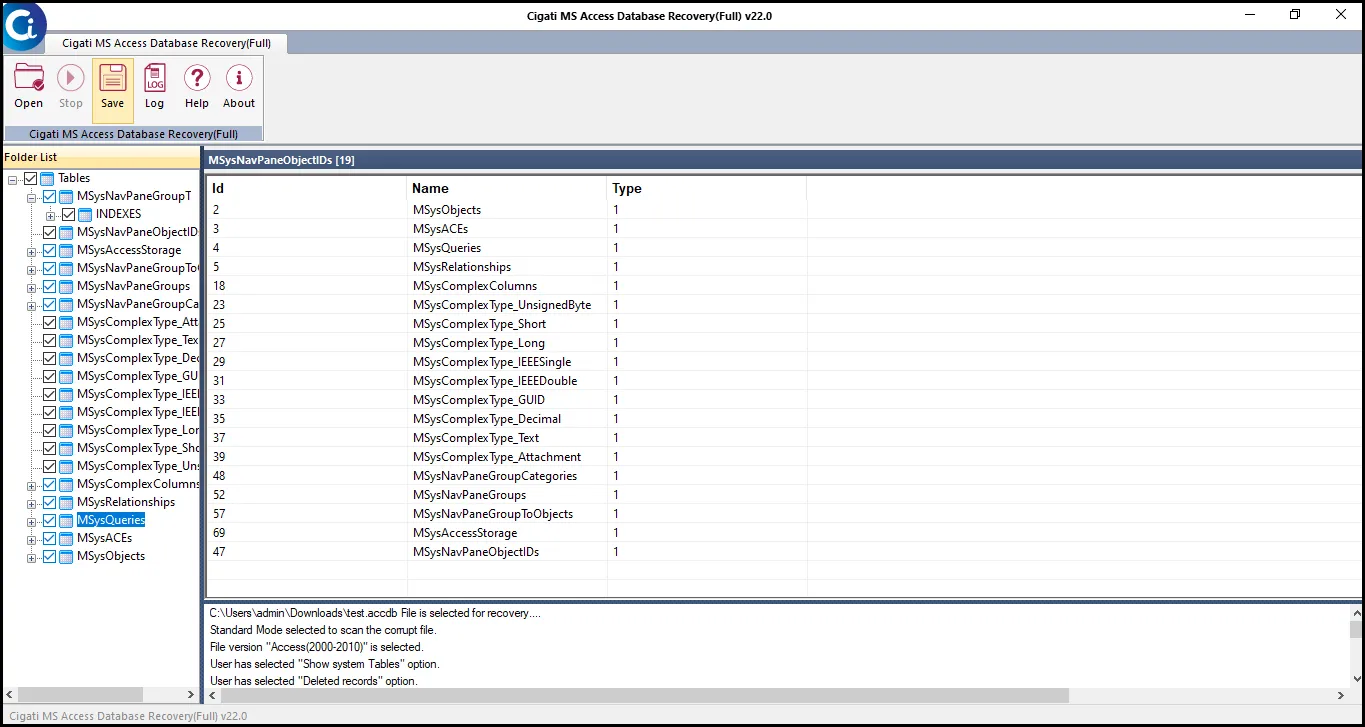Click the Id column header
The height and width of the screenshot is (727, 1365).
(x=307, y=188)
